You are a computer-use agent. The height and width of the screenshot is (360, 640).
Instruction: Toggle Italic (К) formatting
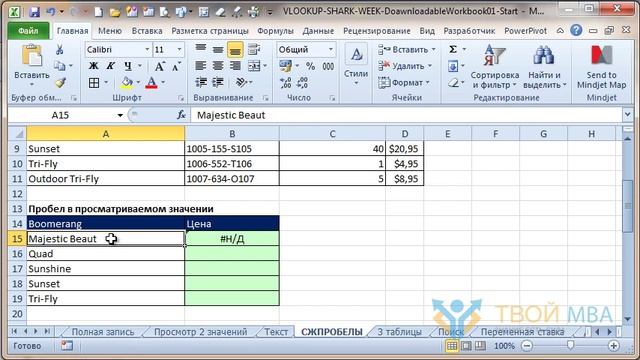click(x=110, y=66)
